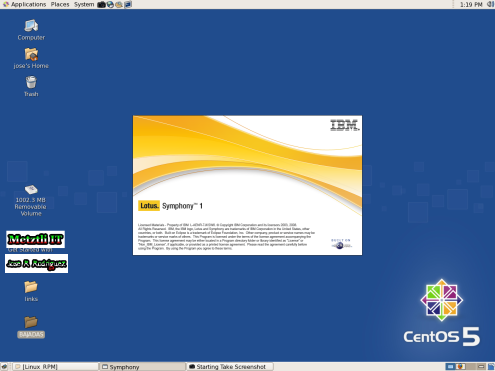Click the volume speaker icon in panel

[x=491, y=4]
